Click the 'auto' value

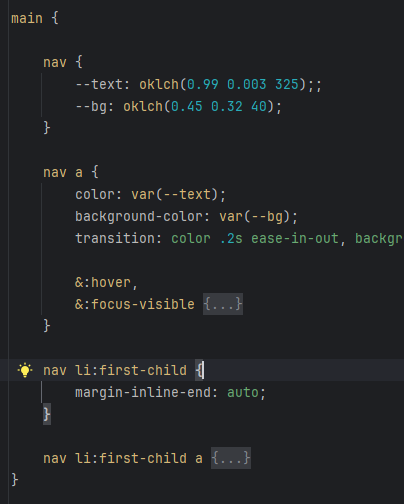tap(243, 393)
